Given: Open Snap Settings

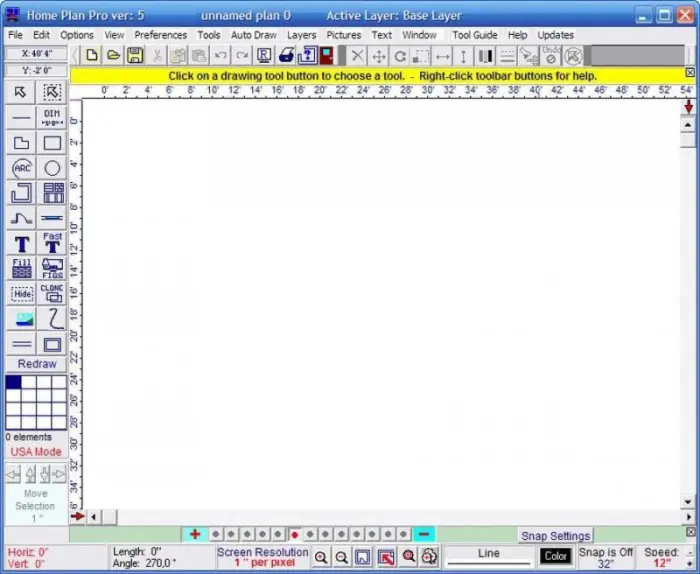Looking at the screenshot, I should [x=555, y=536].
